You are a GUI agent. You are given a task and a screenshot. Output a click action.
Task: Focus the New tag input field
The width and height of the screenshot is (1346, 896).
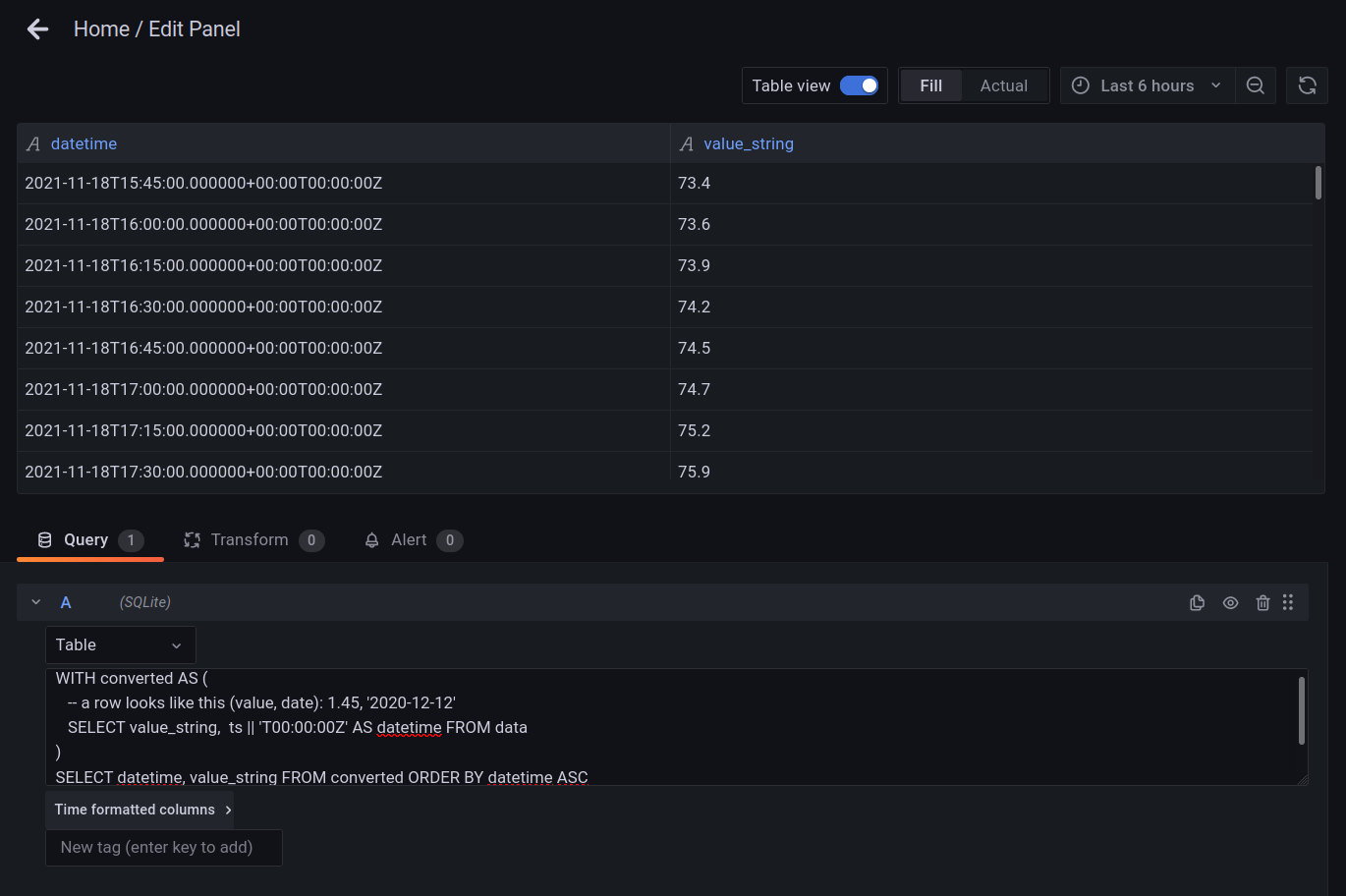[x=164, y=848]
